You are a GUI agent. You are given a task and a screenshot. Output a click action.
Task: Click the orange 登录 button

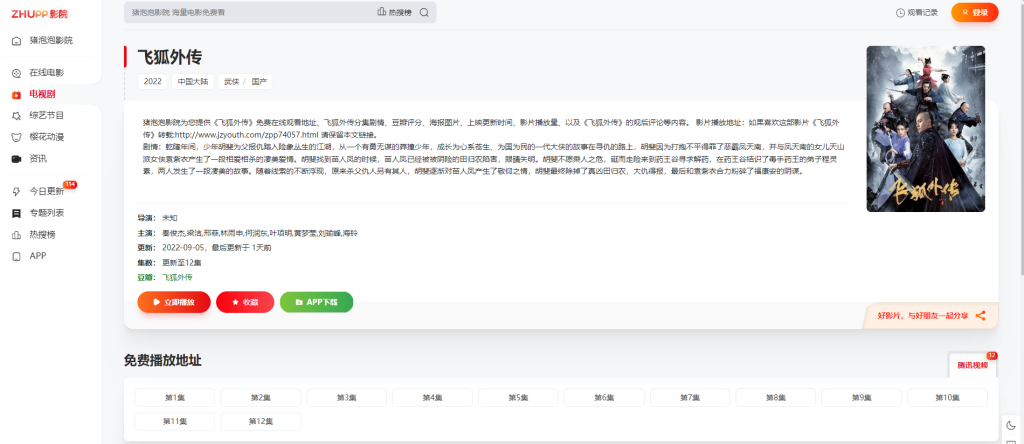[x=974, y=12]
